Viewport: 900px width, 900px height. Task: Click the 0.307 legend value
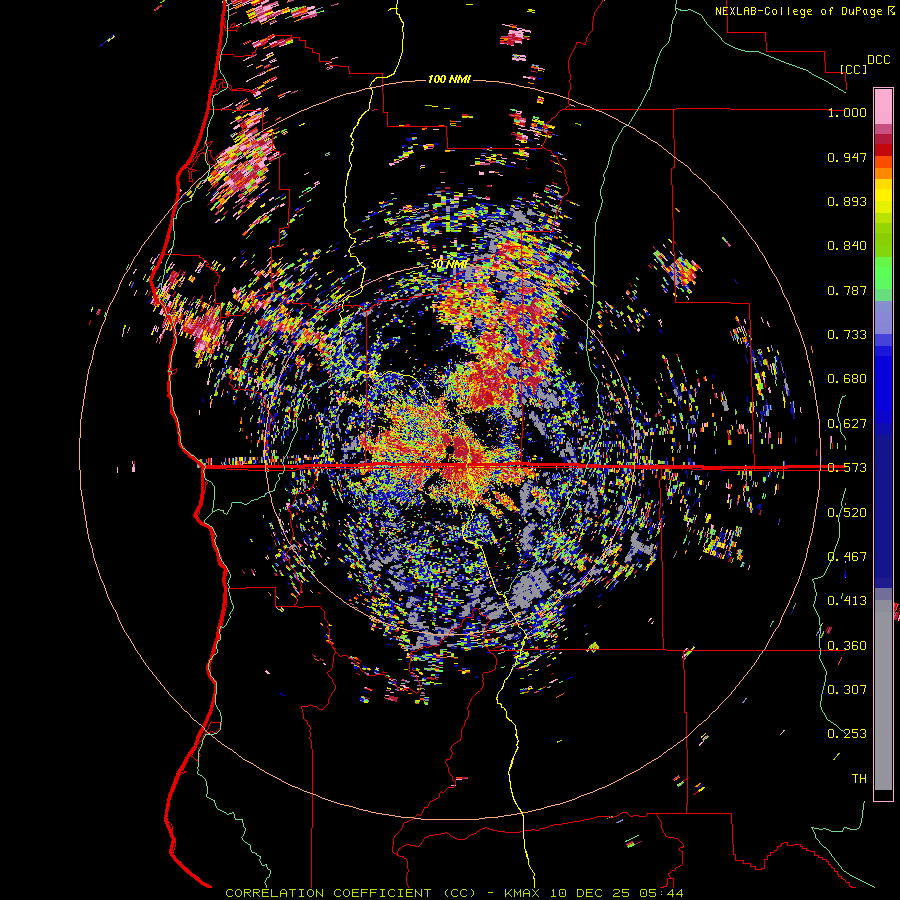[x=847, y=690]
